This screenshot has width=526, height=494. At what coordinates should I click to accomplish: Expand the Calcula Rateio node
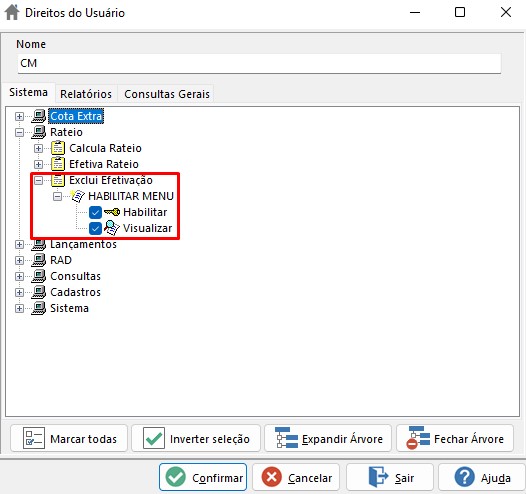(39, 148)
